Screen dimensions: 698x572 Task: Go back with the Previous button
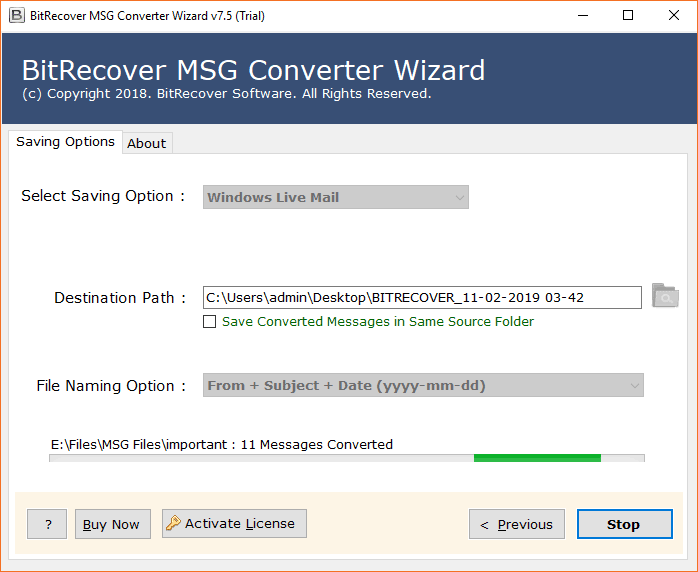[517, 524]
